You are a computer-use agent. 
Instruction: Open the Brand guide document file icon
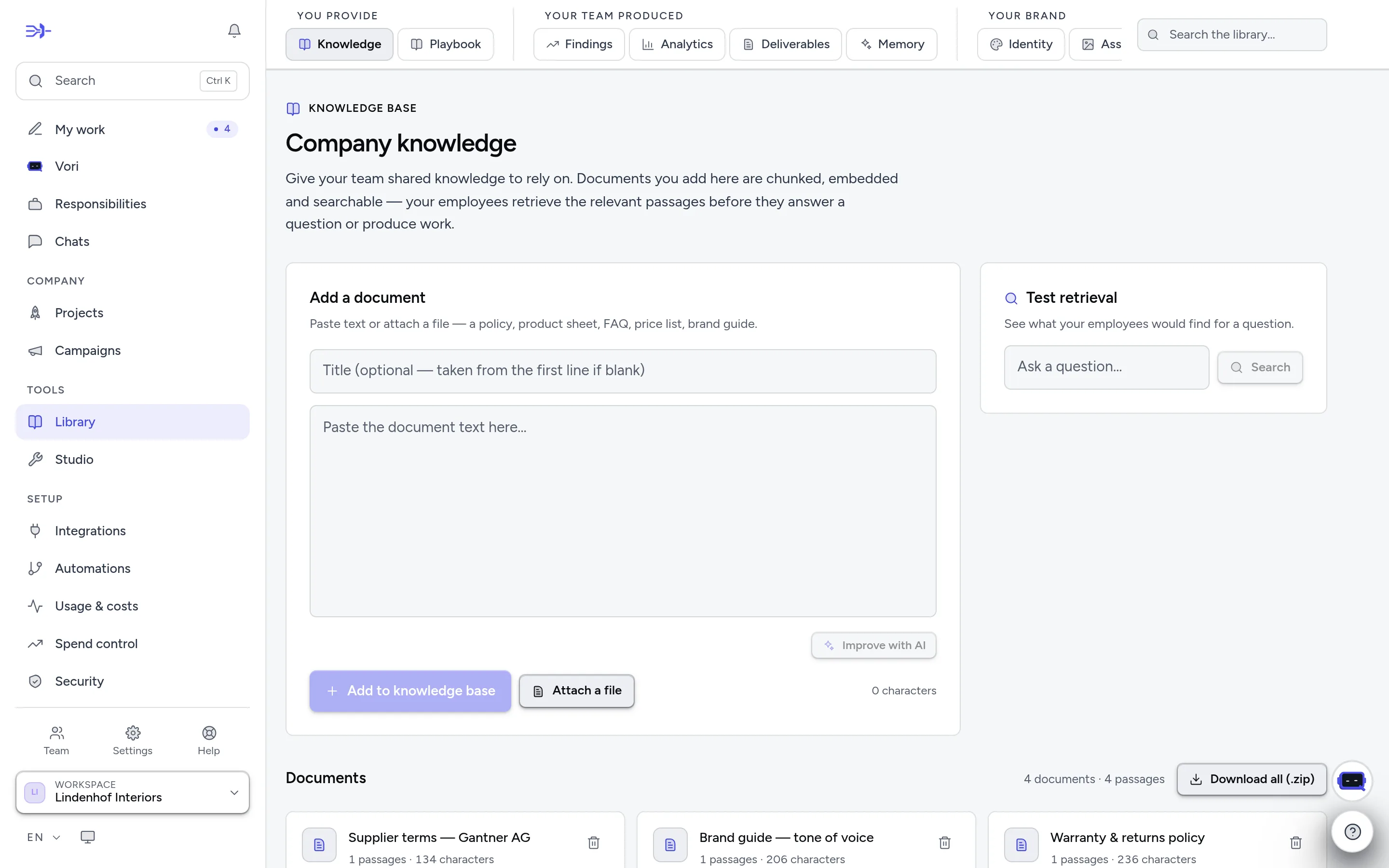[x=670, y=844]
